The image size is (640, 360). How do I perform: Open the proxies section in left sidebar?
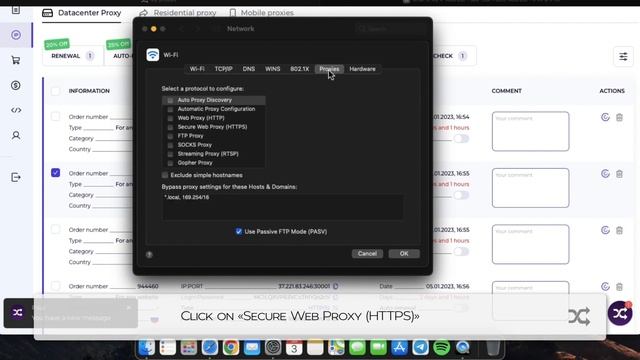click(16, 35)
